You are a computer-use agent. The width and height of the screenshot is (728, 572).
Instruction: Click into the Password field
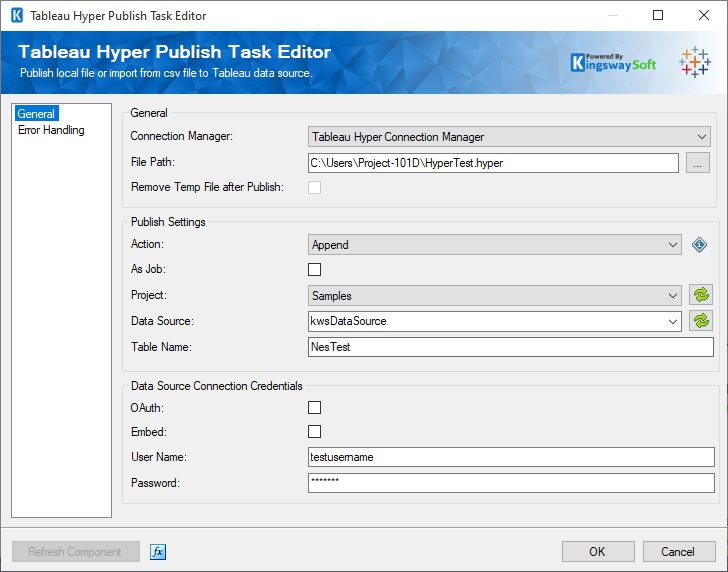coord(511,483)
